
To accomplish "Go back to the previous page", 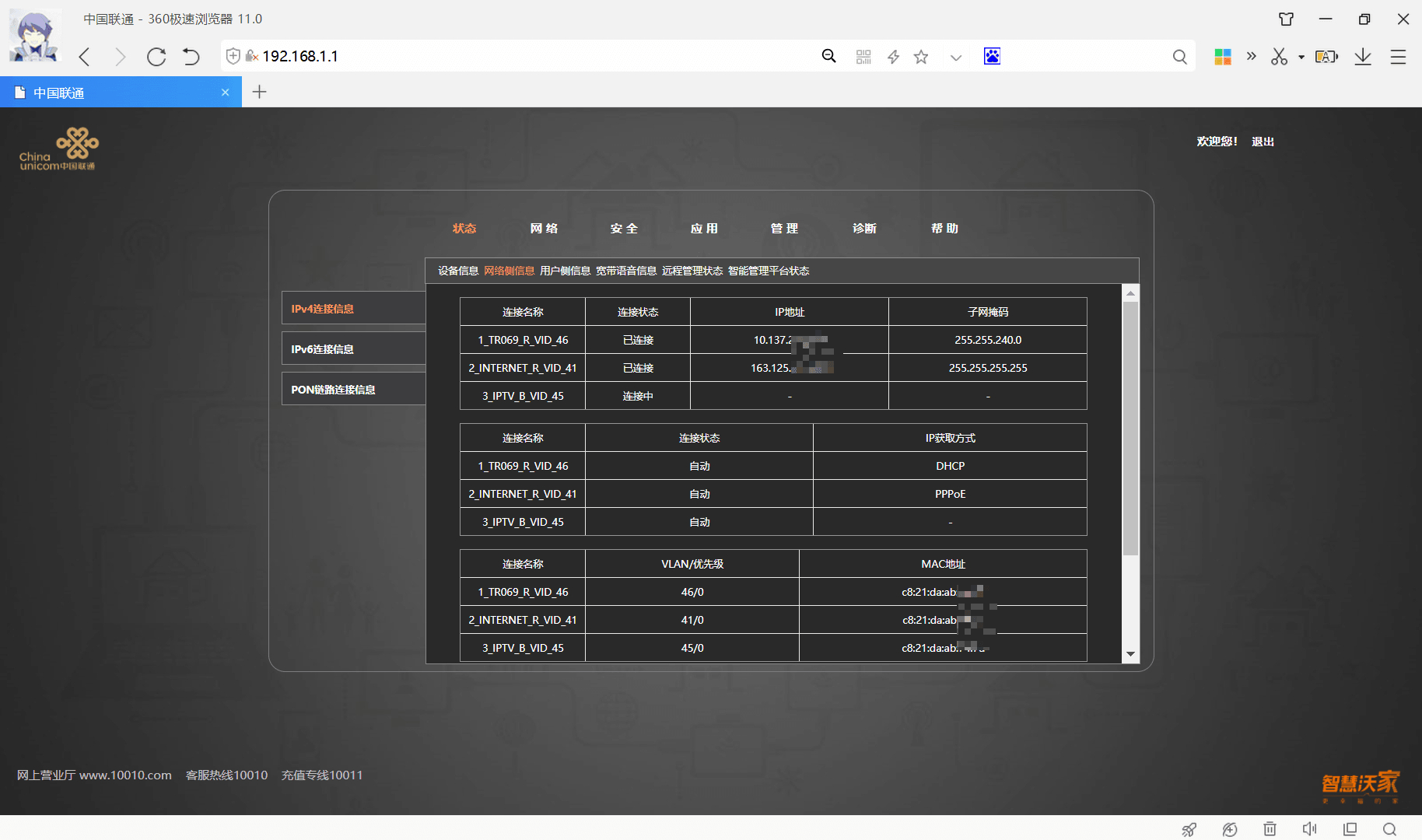I will (85, 57).
